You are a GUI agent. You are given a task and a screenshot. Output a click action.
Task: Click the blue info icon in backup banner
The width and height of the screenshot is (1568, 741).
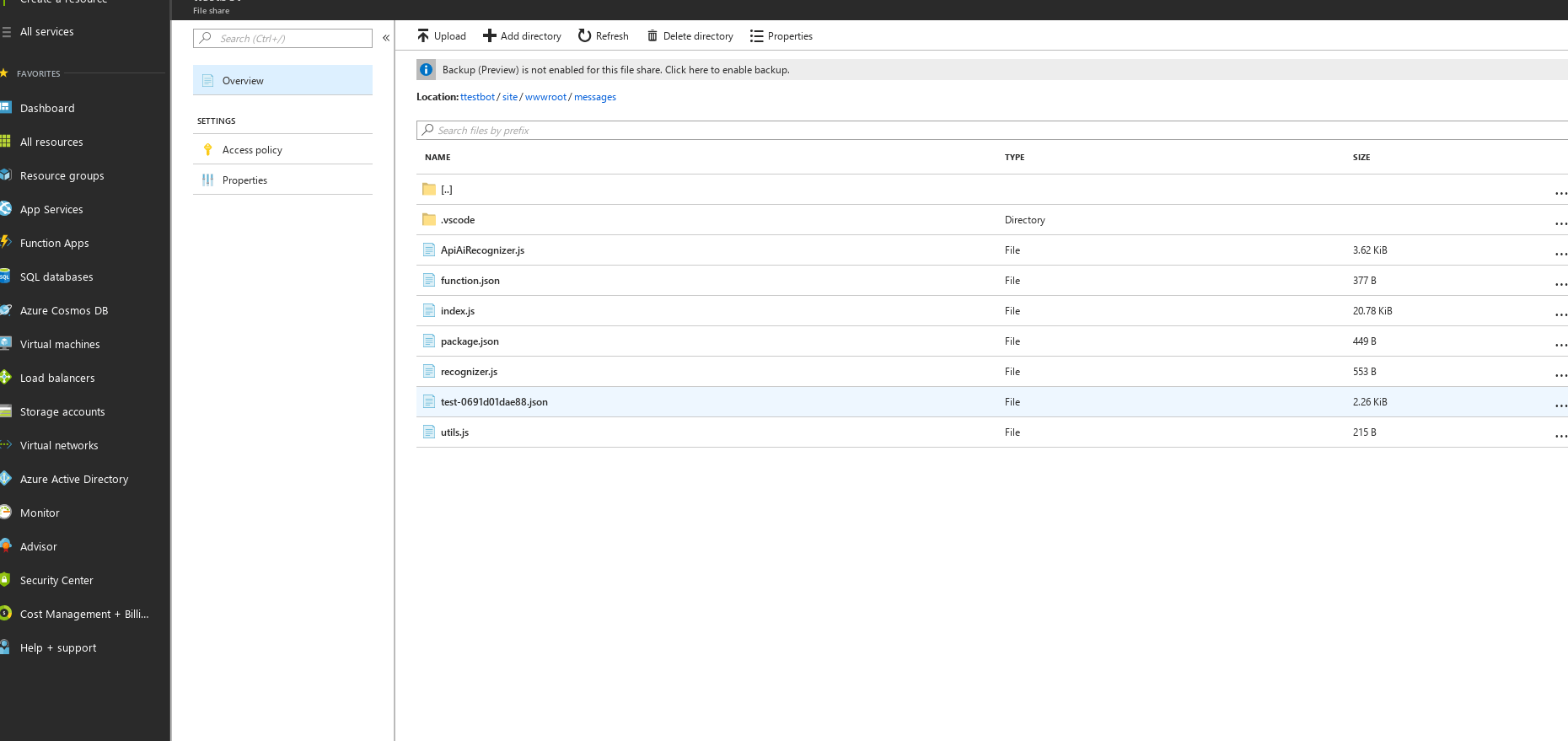pyautogui.click(x=427, y=70)
